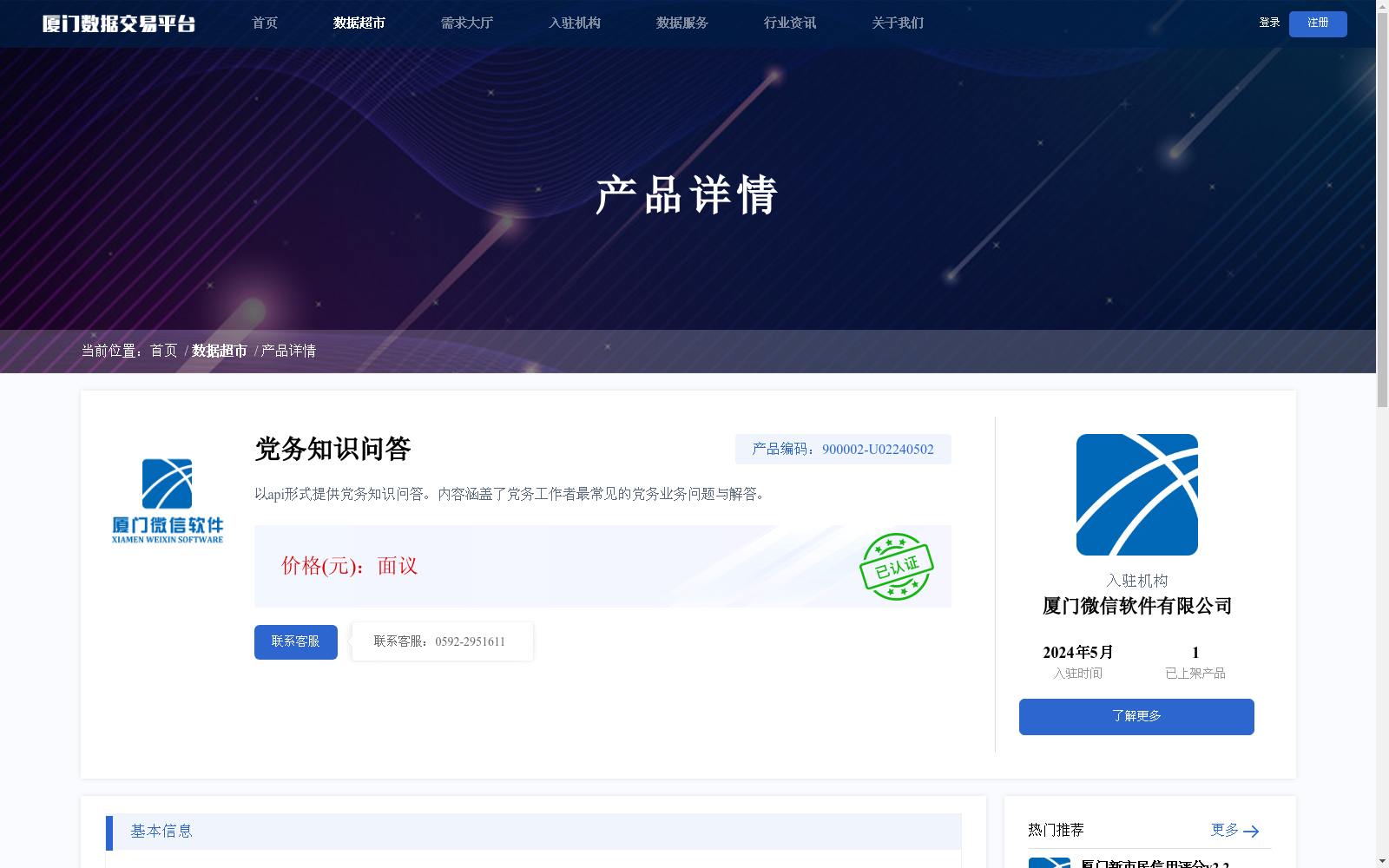Select the 基本信息 section tab
Image resolution: width=1389 pixels, height=868 pixels.
tap(161, 832)
